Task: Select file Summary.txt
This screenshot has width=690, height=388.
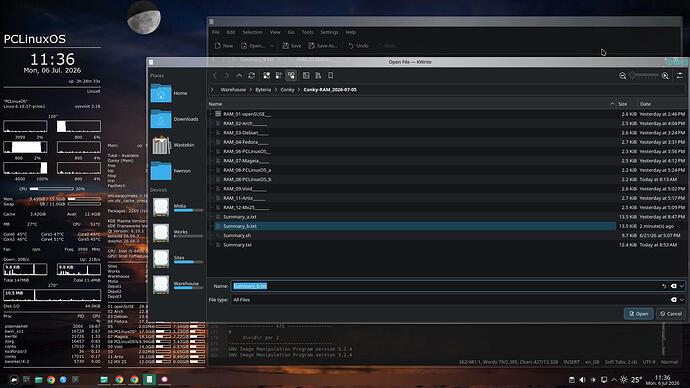Action: pyautogui.click(x=237, y=245)
